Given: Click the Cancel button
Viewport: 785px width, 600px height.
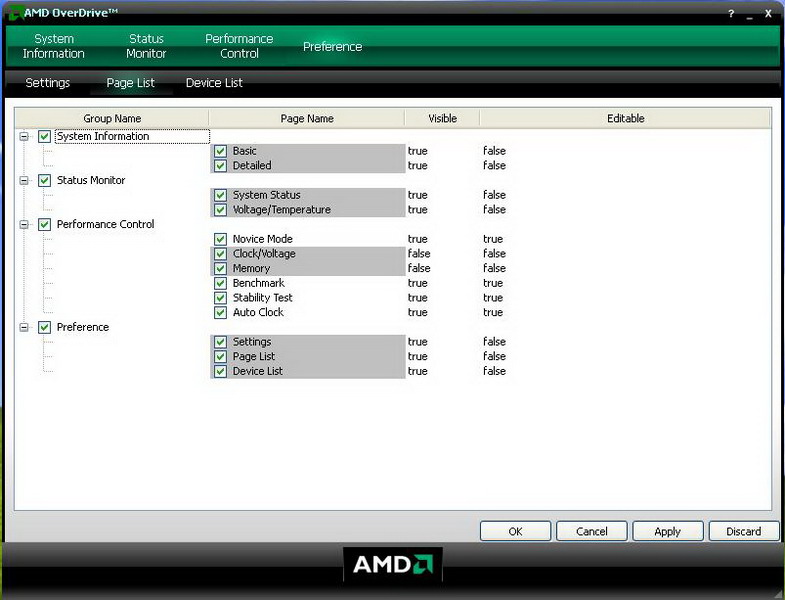Looking at the screenshot, I should 592,531.
